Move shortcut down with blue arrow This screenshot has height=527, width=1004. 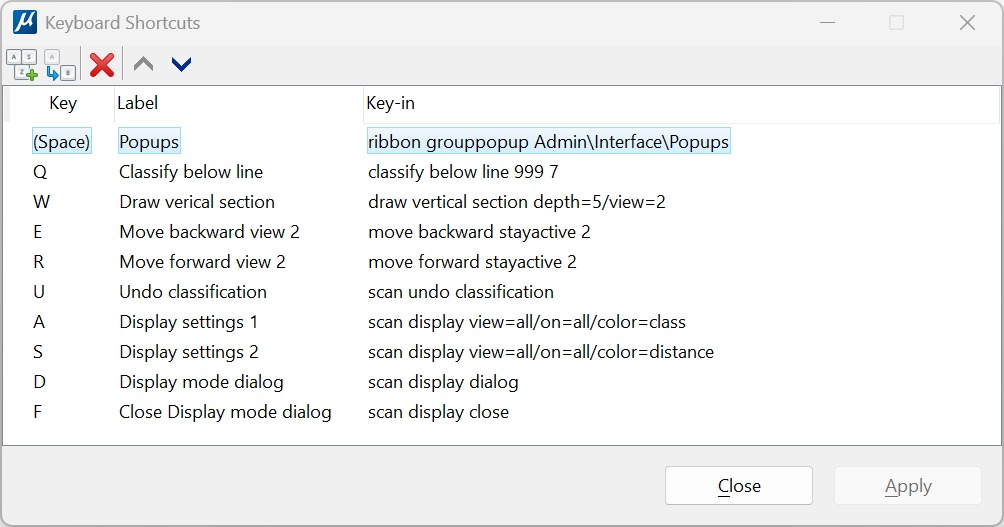pos(181,65)
